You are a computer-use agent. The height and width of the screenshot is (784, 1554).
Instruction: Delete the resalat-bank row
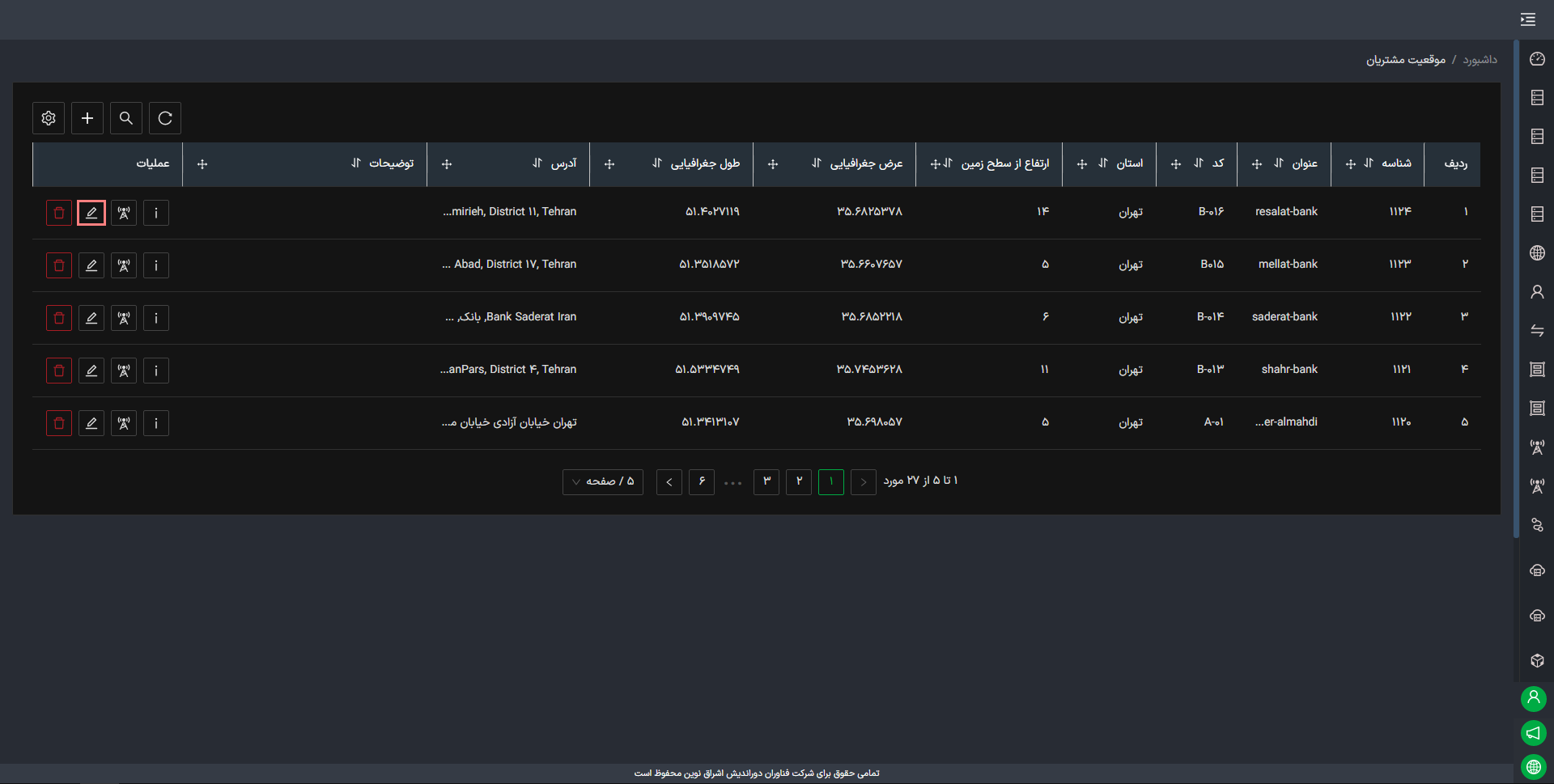click(x=59, y=213)
